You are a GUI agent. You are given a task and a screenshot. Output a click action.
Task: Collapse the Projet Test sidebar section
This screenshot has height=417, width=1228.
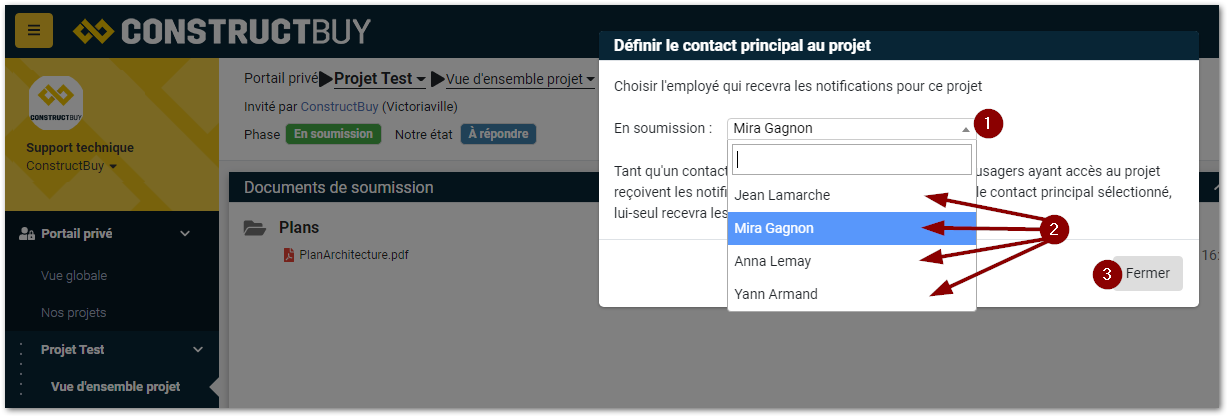198,350
